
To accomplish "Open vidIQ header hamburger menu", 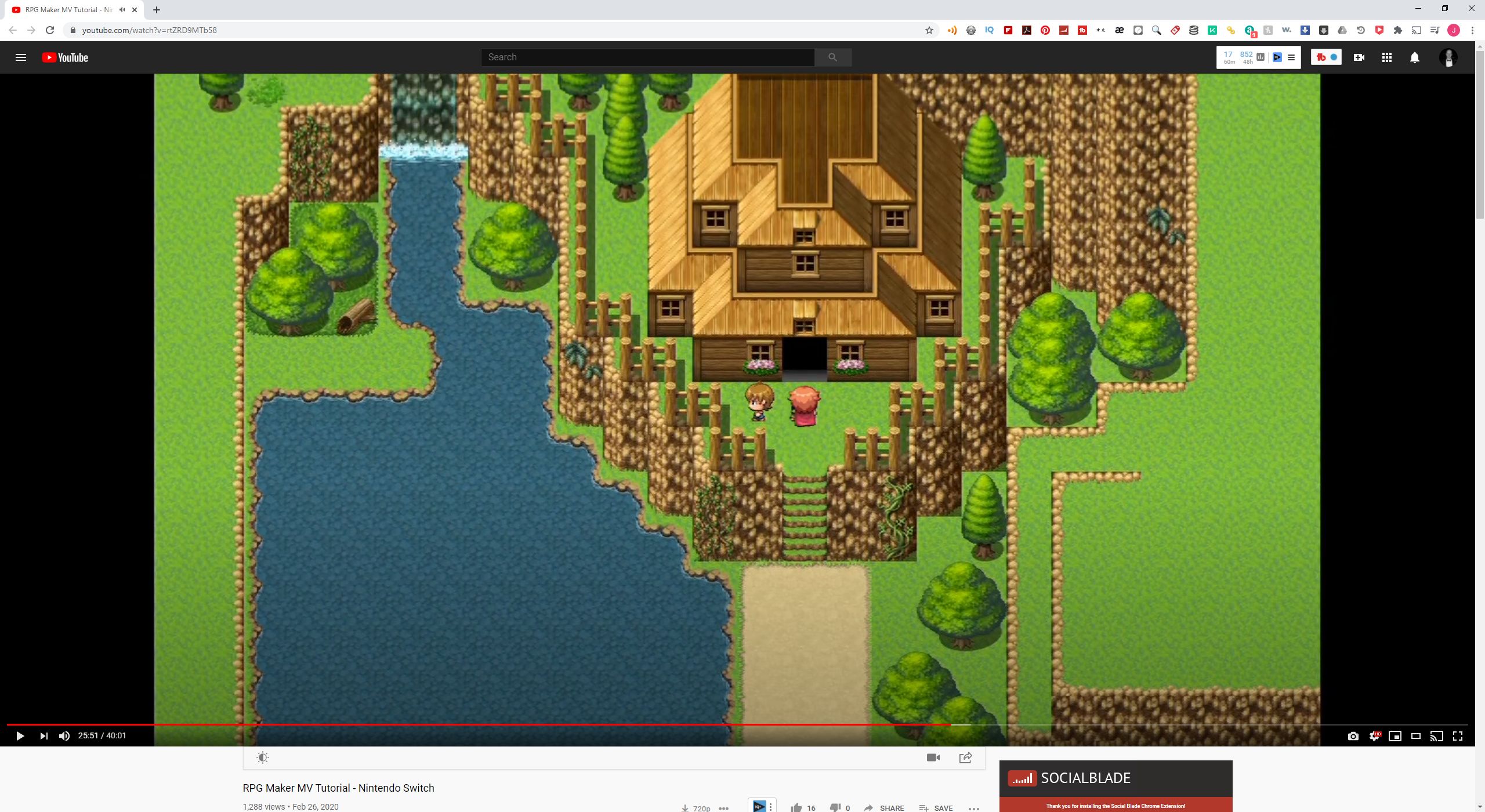I will (1291, 57).
